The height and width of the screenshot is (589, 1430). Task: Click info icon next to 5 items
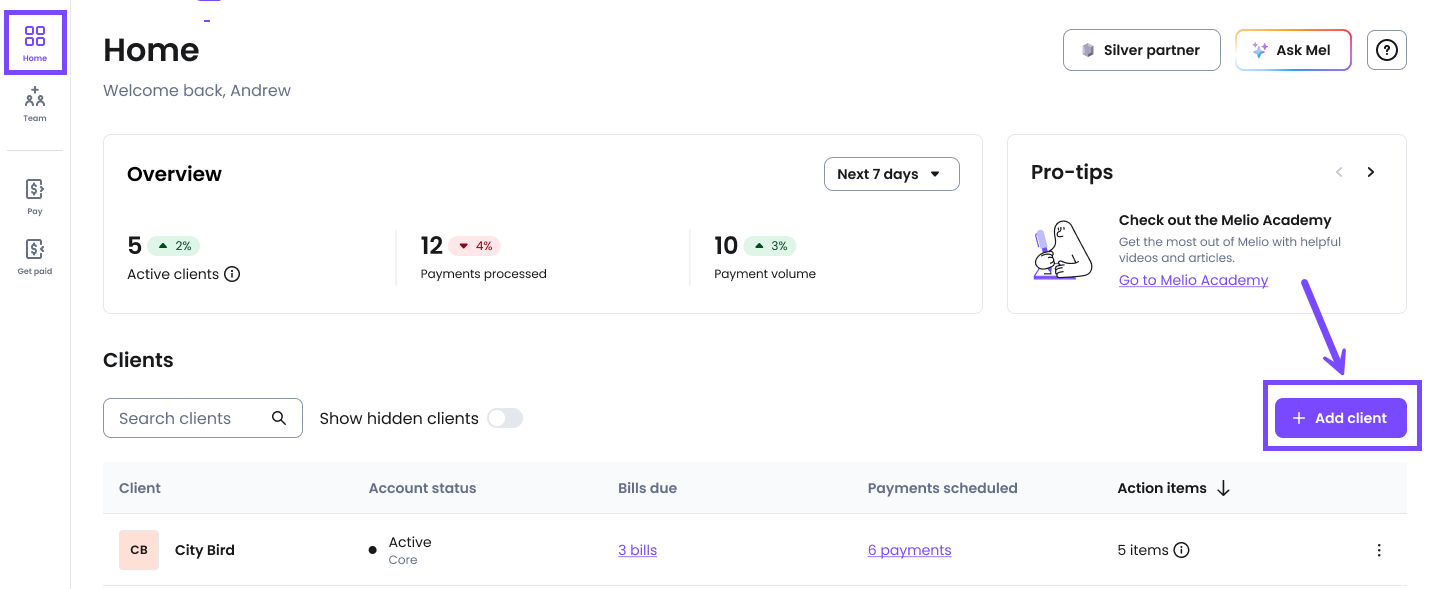[1181, 550]
